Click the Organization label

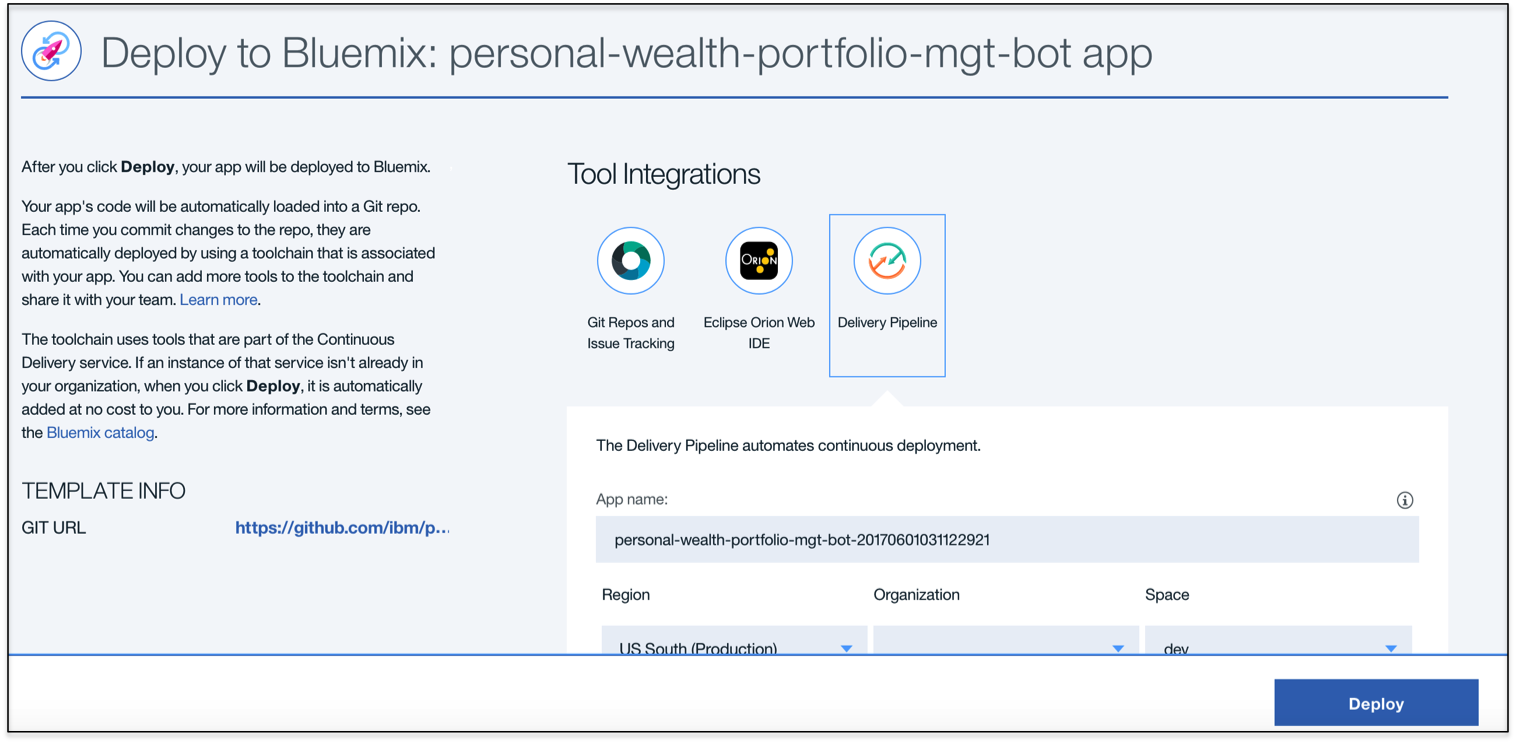(x=917, y=595)
